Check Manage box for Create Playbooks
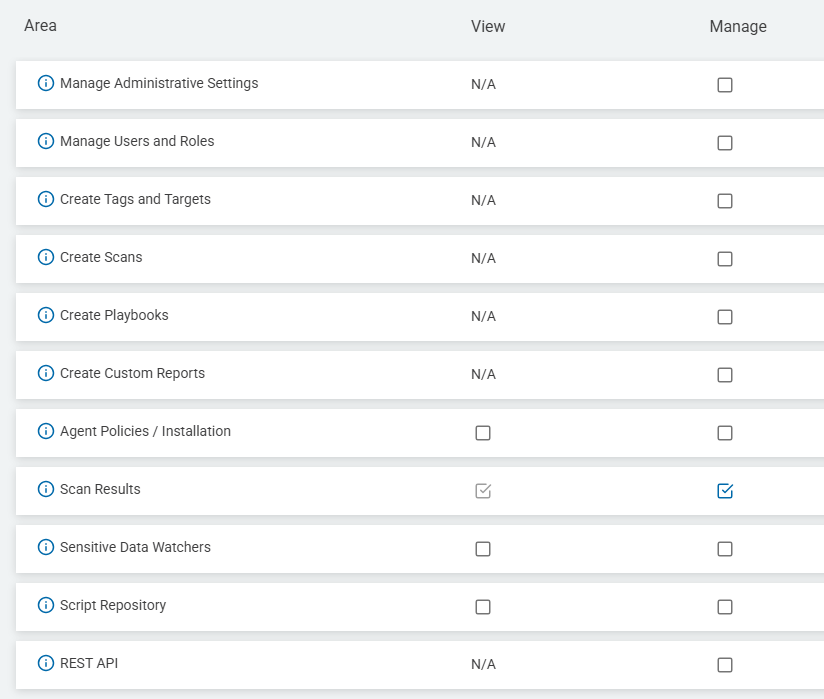 click(x=725, y=317)
